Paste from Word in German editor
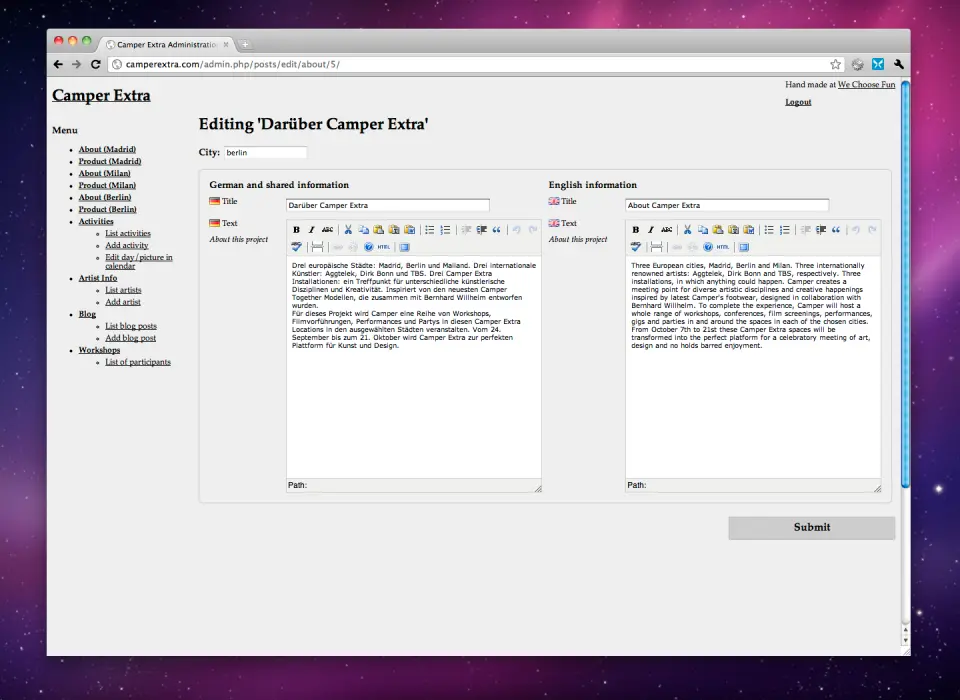The width and height of the screenshot is (960, 700). [x=410, y=230]
